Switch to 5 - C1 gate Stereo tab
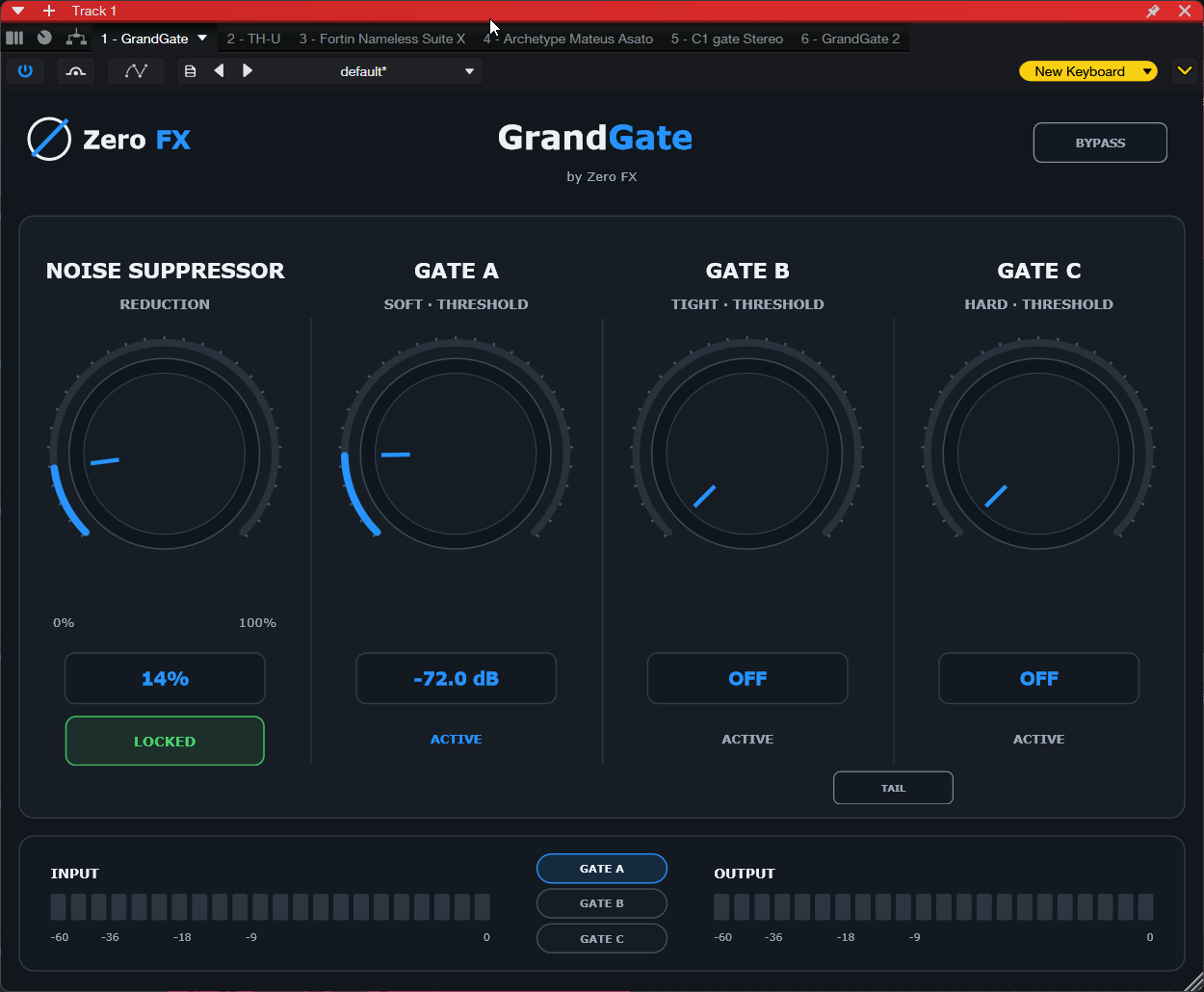This screenshot has height=992, width=1204. pos(727,39)
